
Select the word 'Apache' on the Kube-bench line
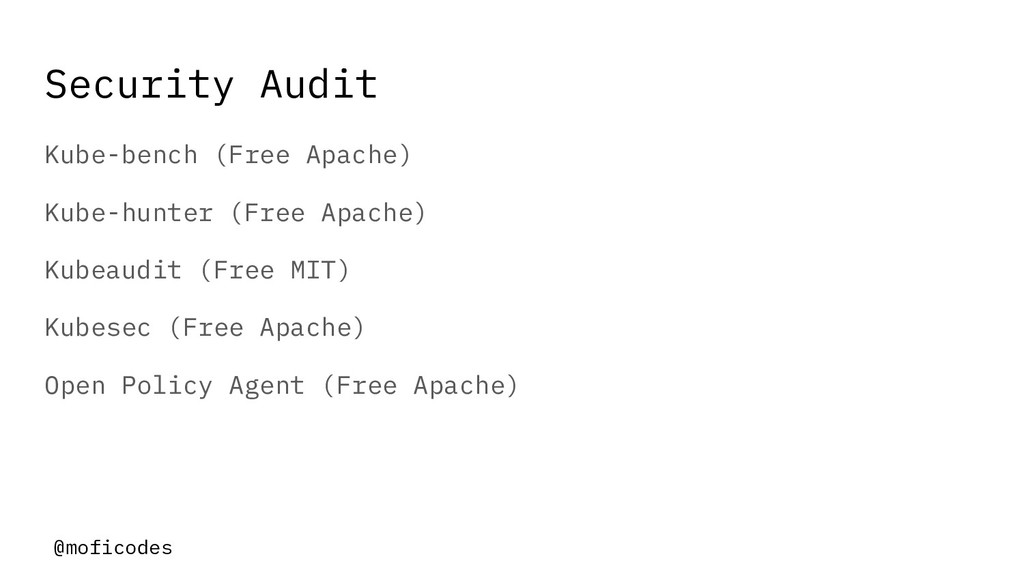[x=351, y=155]
